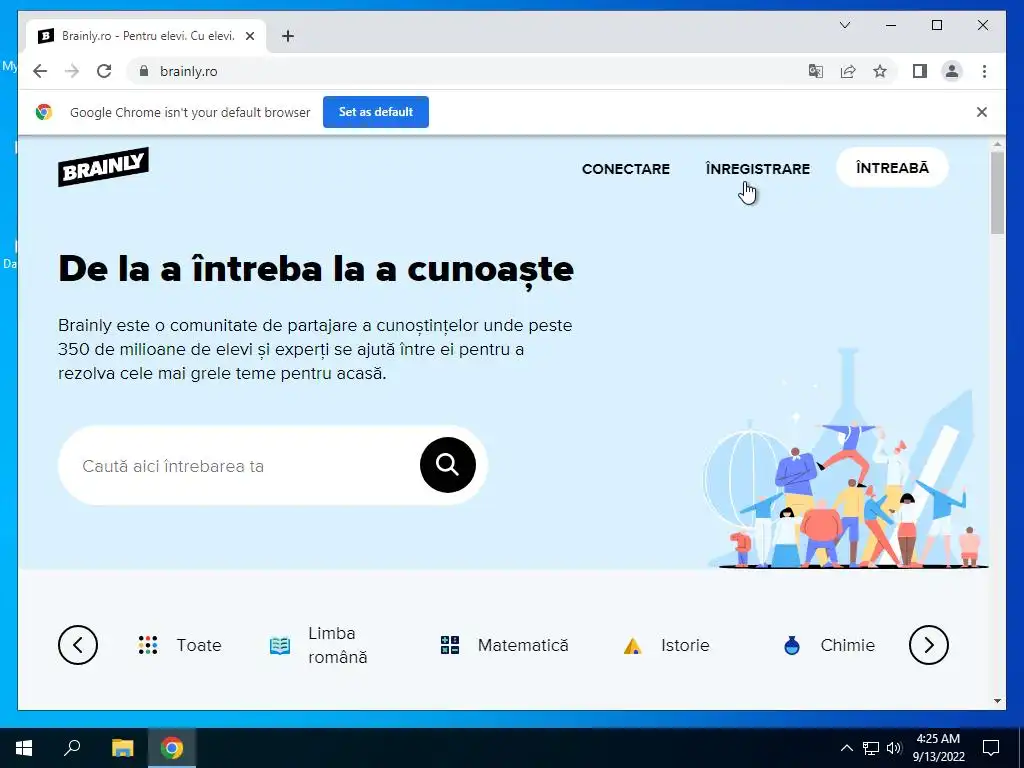The height and width of the screenshot is (768, 1024).
Task: Go back with the browser back arrow
Action: [x=40, y=71]
